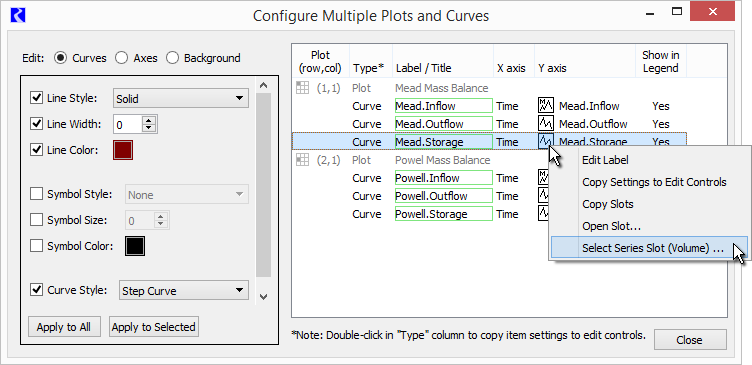752x365 pixels.
Task: Click the Type* column header
Action: point(371,61)
